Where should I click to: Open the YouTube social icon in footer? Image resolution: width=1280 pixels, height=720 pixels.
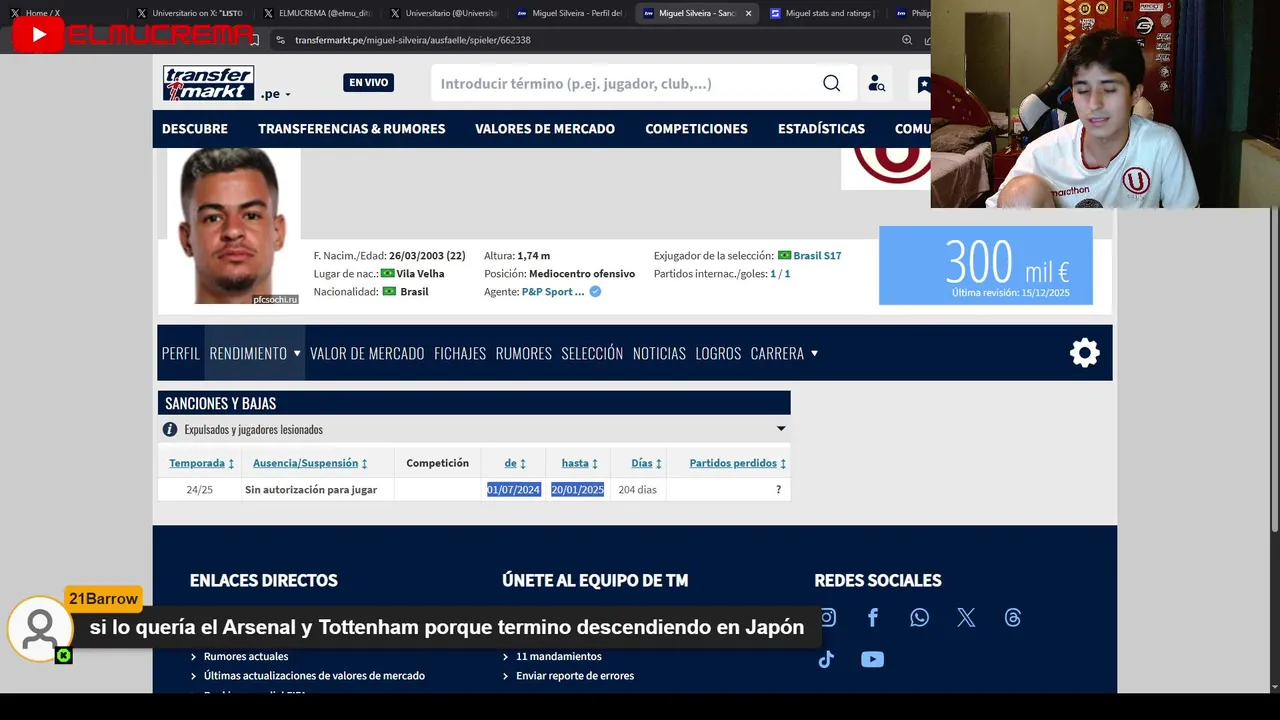click(872, 660)
